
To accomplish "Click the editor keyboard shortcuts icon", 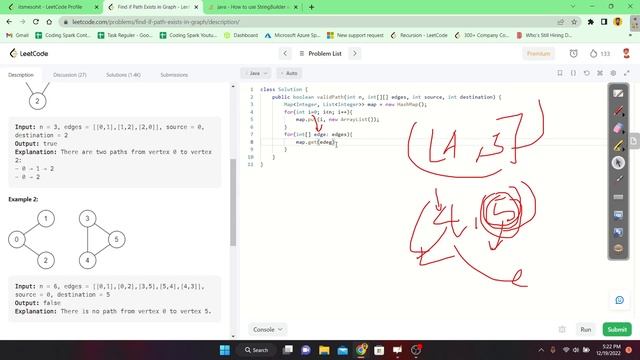I will pos(600,73).
